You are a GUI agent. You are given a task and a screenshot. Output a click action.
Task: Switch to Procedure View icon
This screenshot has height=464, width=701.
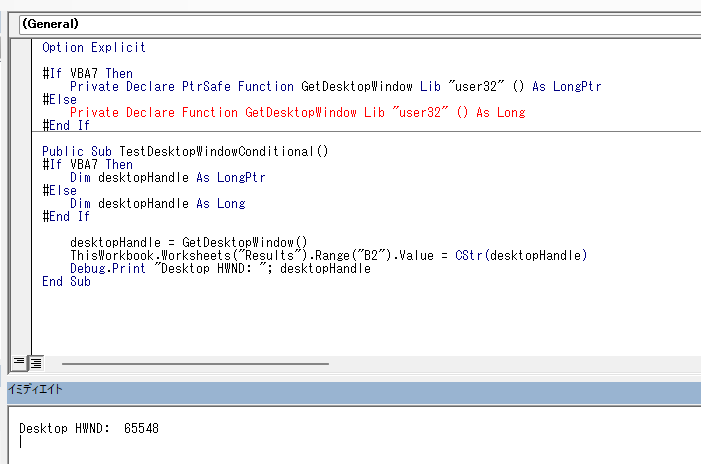click(x=19, y=362)
